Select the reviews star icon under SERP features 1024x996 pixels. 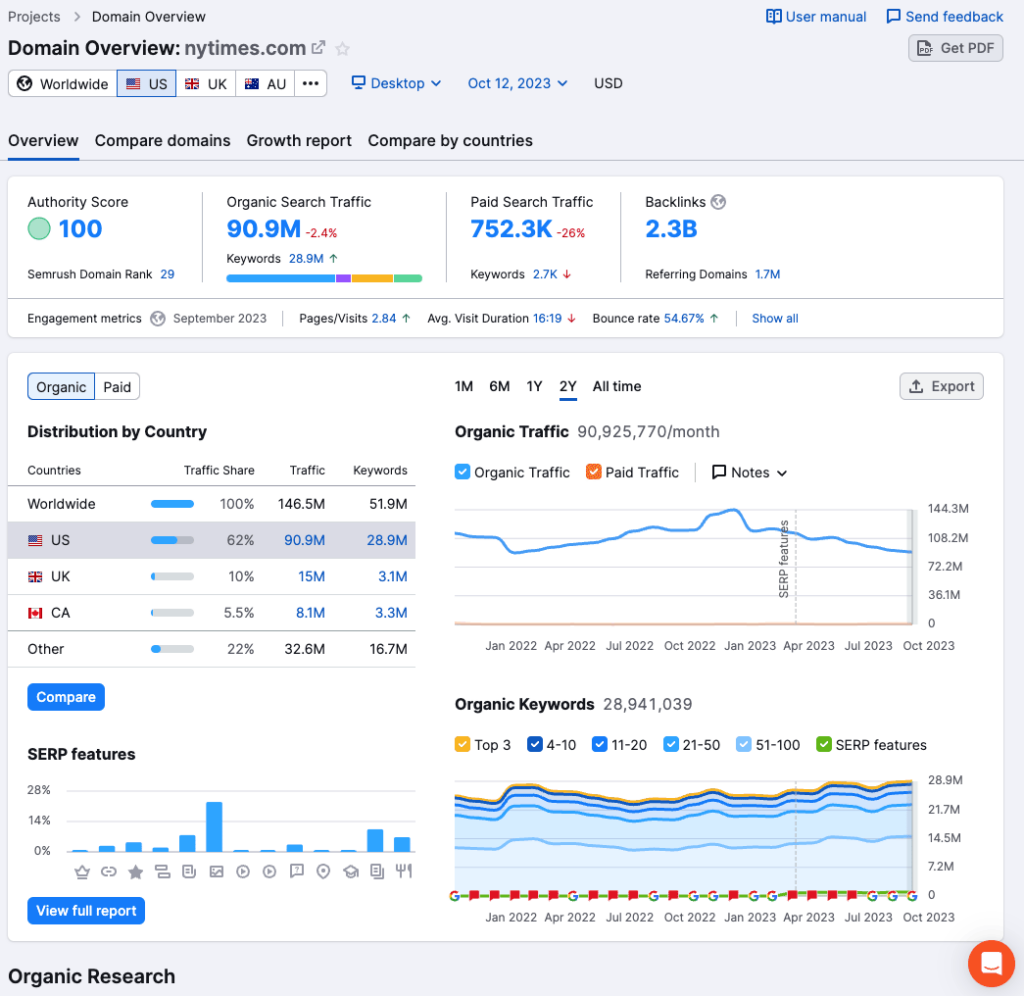tap(135, 872)
